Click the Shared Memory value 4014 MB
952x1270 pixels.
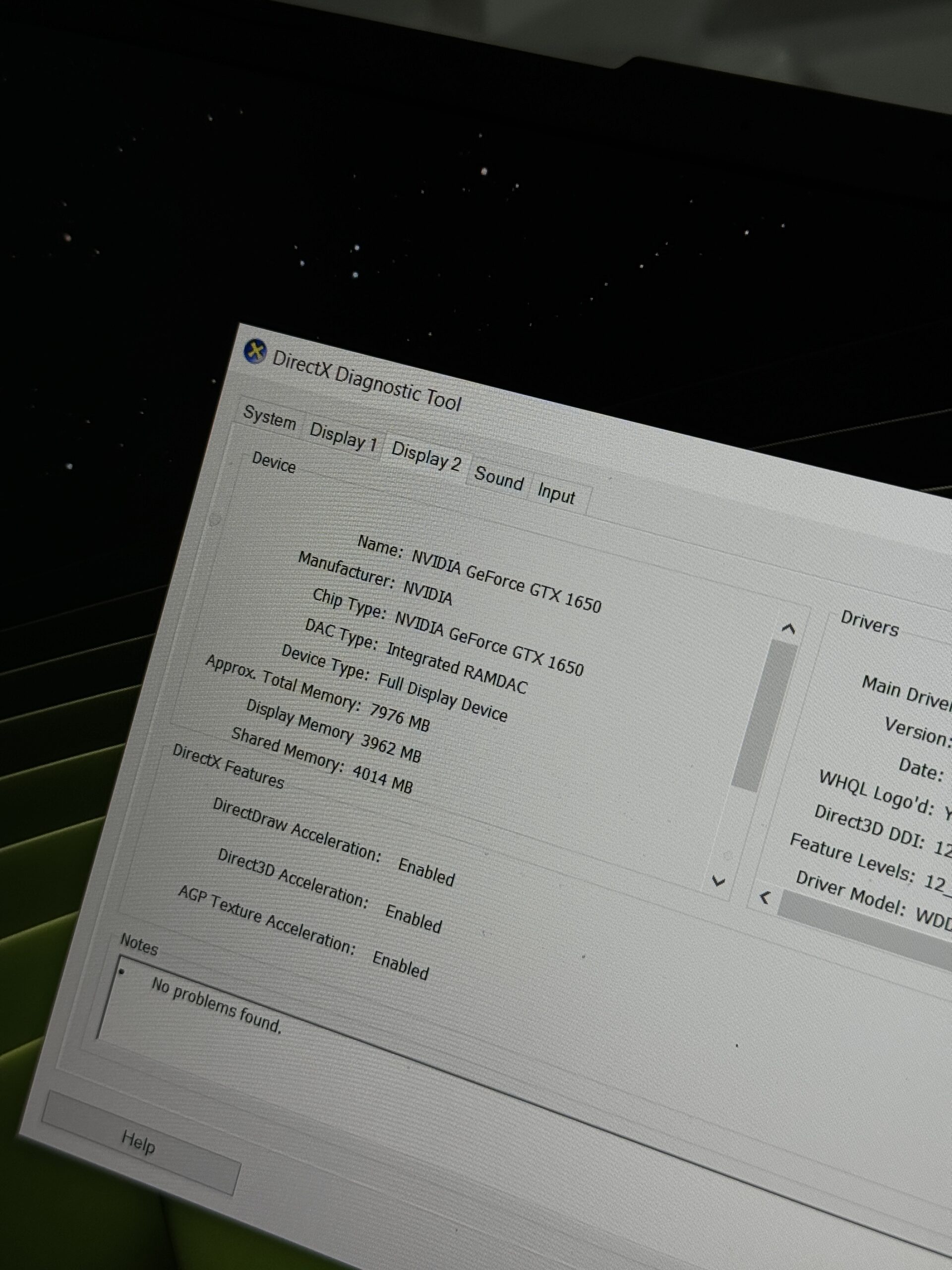pyautogui.click(x=382, y=778)
